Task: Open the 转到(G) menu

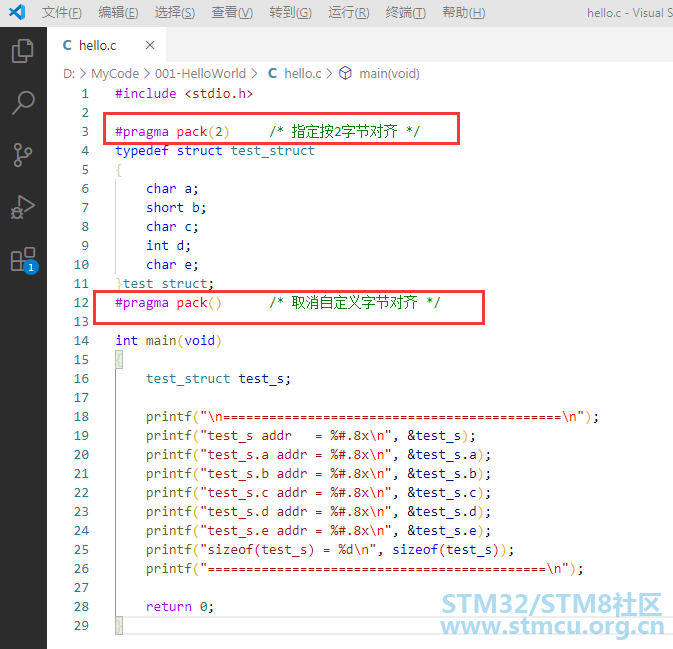Action: pyautogui.click(x=291, y=13)
